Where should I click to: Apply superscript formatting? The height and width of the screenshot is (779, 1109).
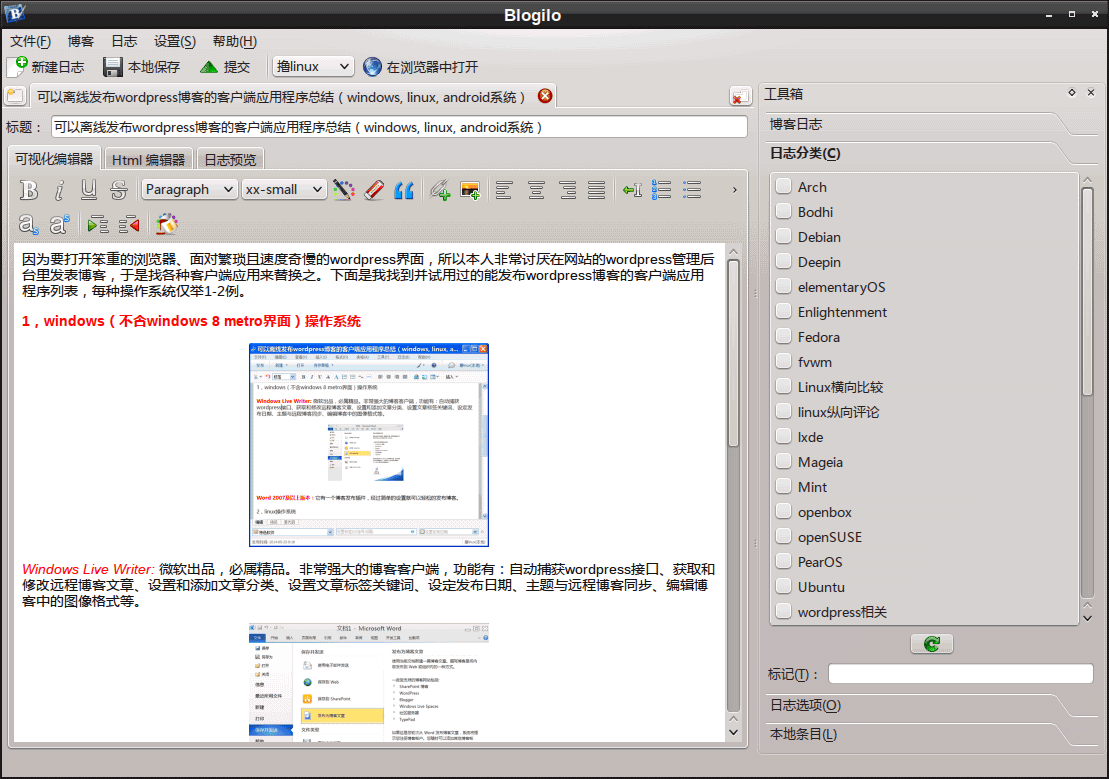[59, 225]
